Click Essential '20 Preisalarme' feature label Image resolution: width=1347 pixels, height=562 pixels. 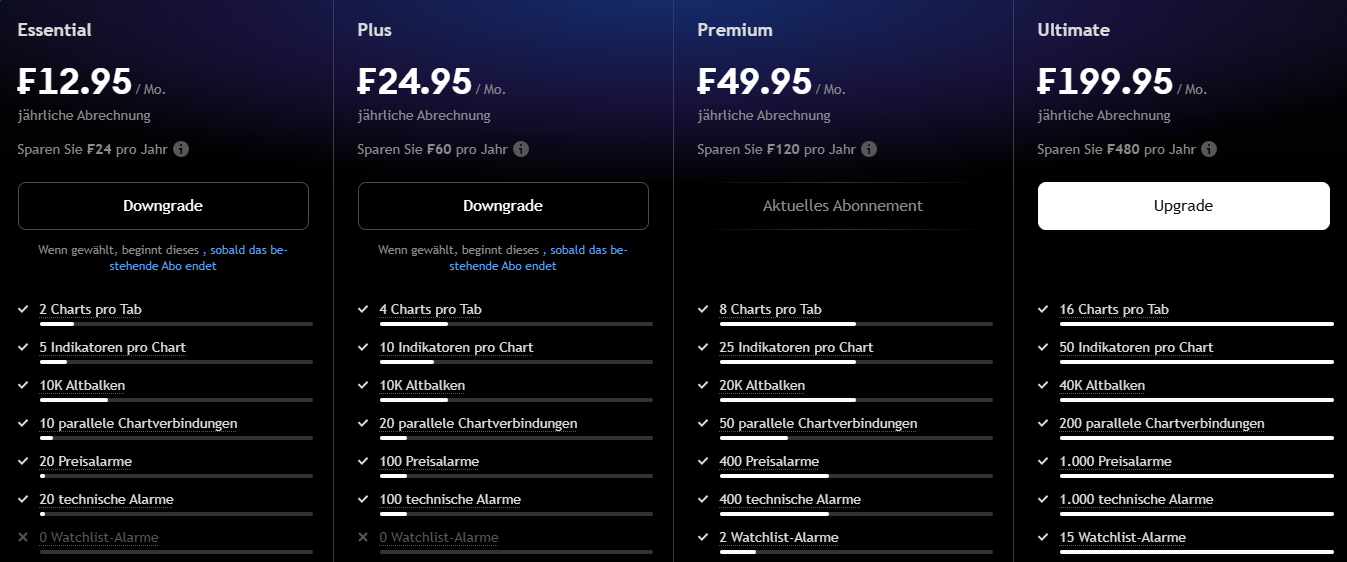point(85,461)
